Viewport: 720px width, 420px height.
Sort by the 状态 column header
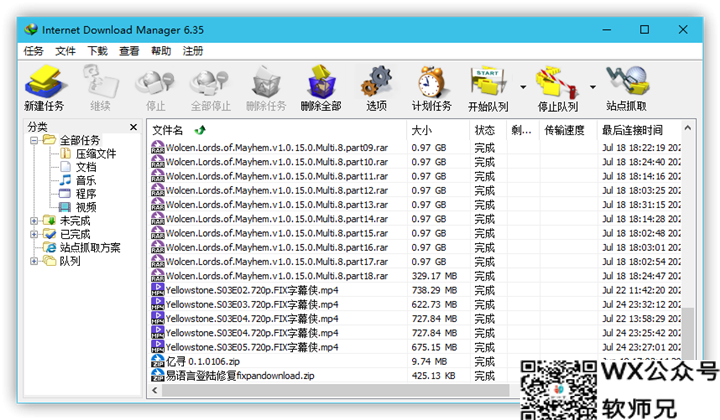tap(488, 130)
